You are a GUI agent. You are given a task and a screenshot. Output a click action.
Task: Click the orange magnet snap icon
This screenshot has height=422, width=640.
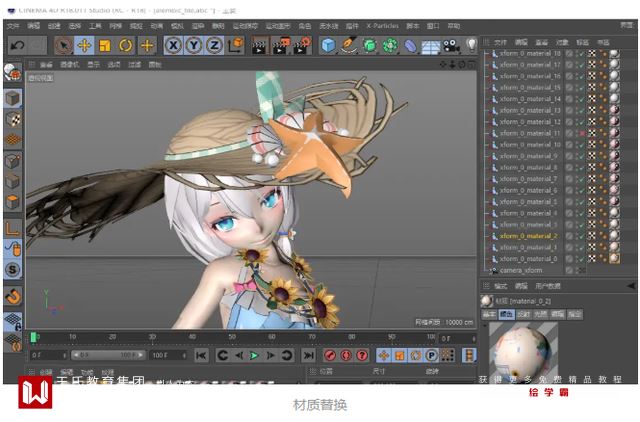(13, 296)
